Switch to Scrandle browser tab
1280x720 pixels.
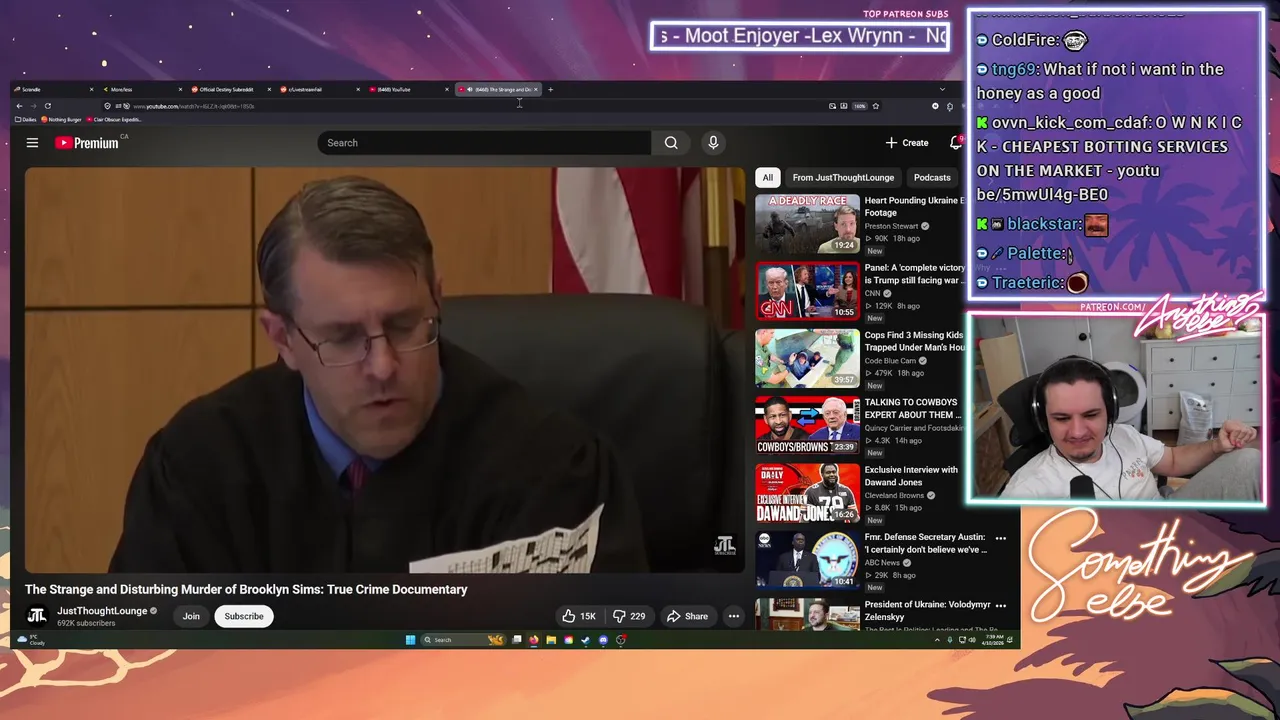tap(53, 90)
